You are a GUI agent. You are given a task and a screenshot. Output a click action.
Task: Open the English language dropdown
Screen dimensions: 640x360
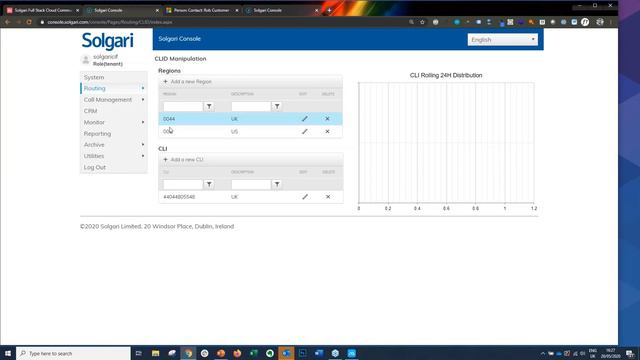[502, 40]
